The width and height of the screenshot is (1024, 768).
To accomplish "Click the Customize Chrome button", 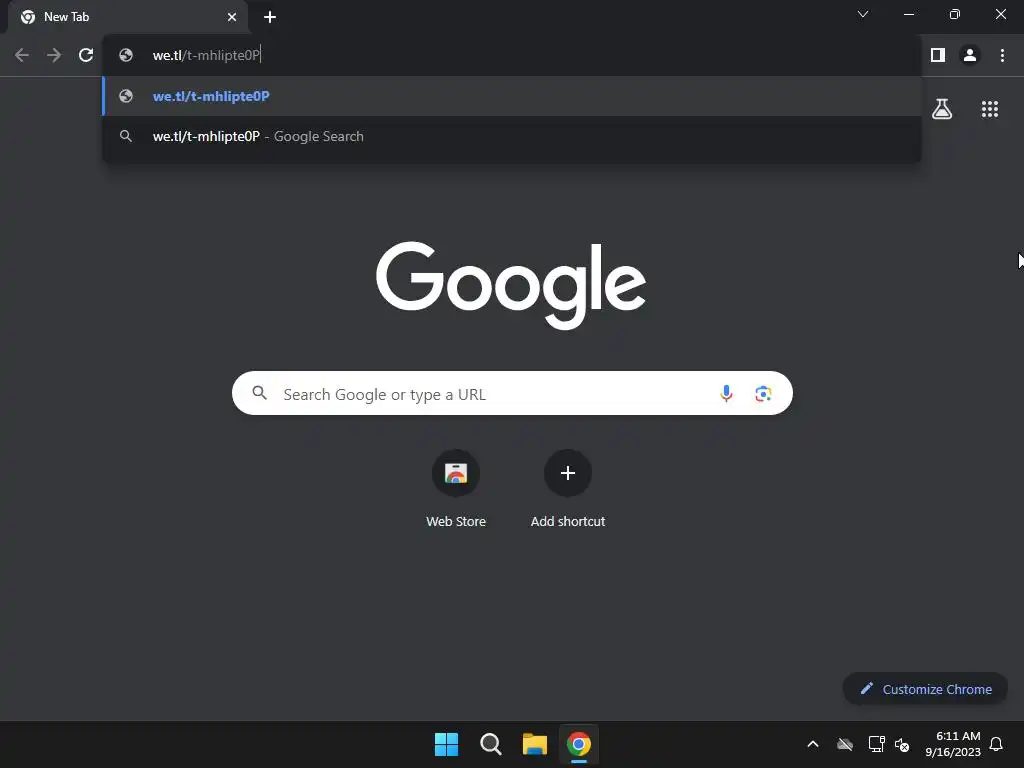I will click(925, 689).
